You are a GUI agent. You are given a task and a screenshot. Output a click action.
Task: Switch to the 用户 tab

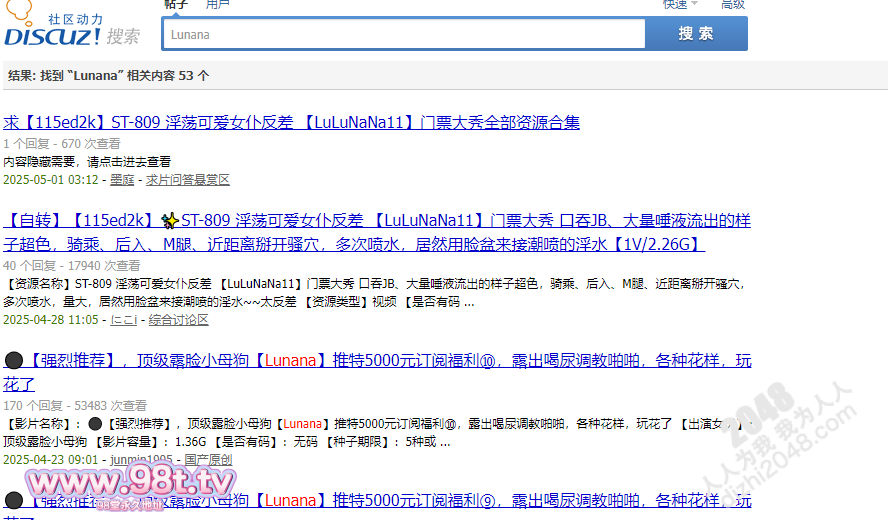217,5
